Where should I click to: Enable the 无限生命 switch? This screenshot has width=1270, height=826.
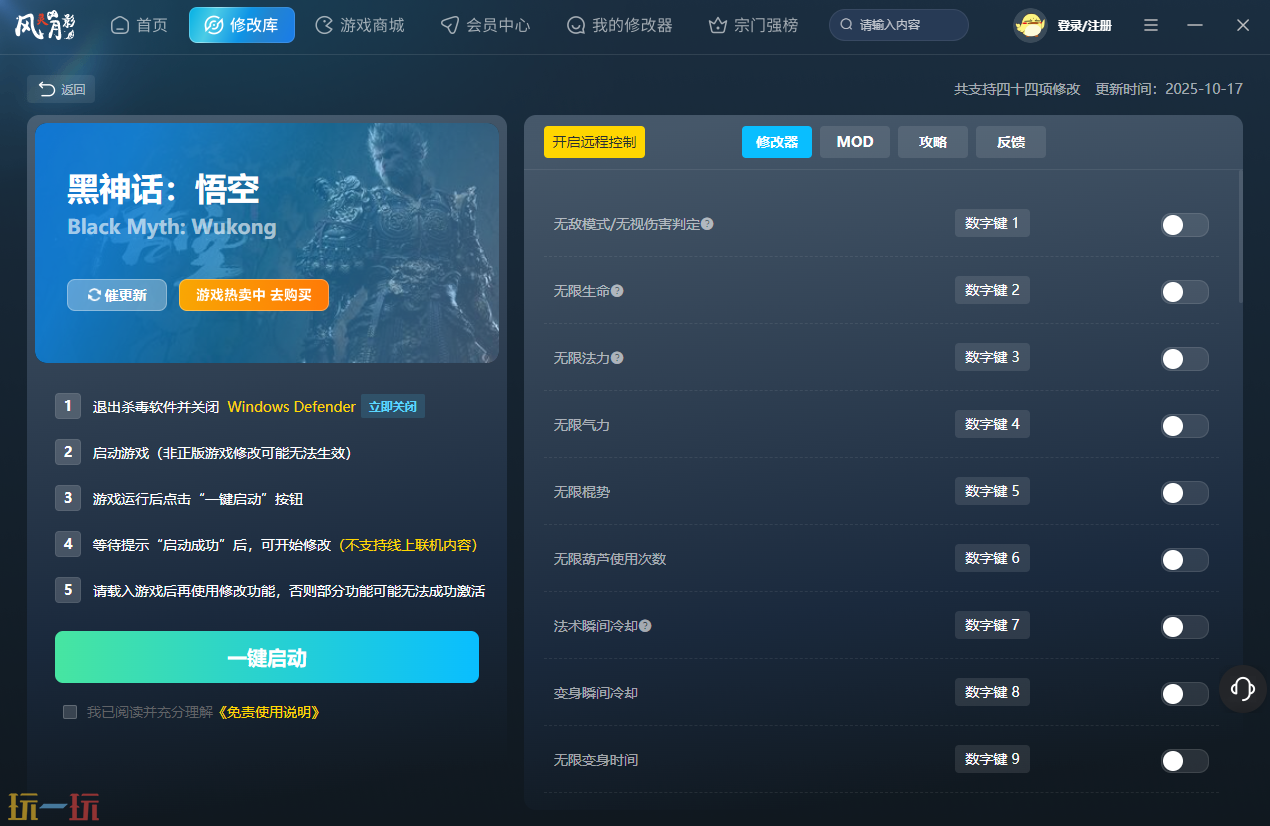pyautogui.click(x=1185, y=292)
